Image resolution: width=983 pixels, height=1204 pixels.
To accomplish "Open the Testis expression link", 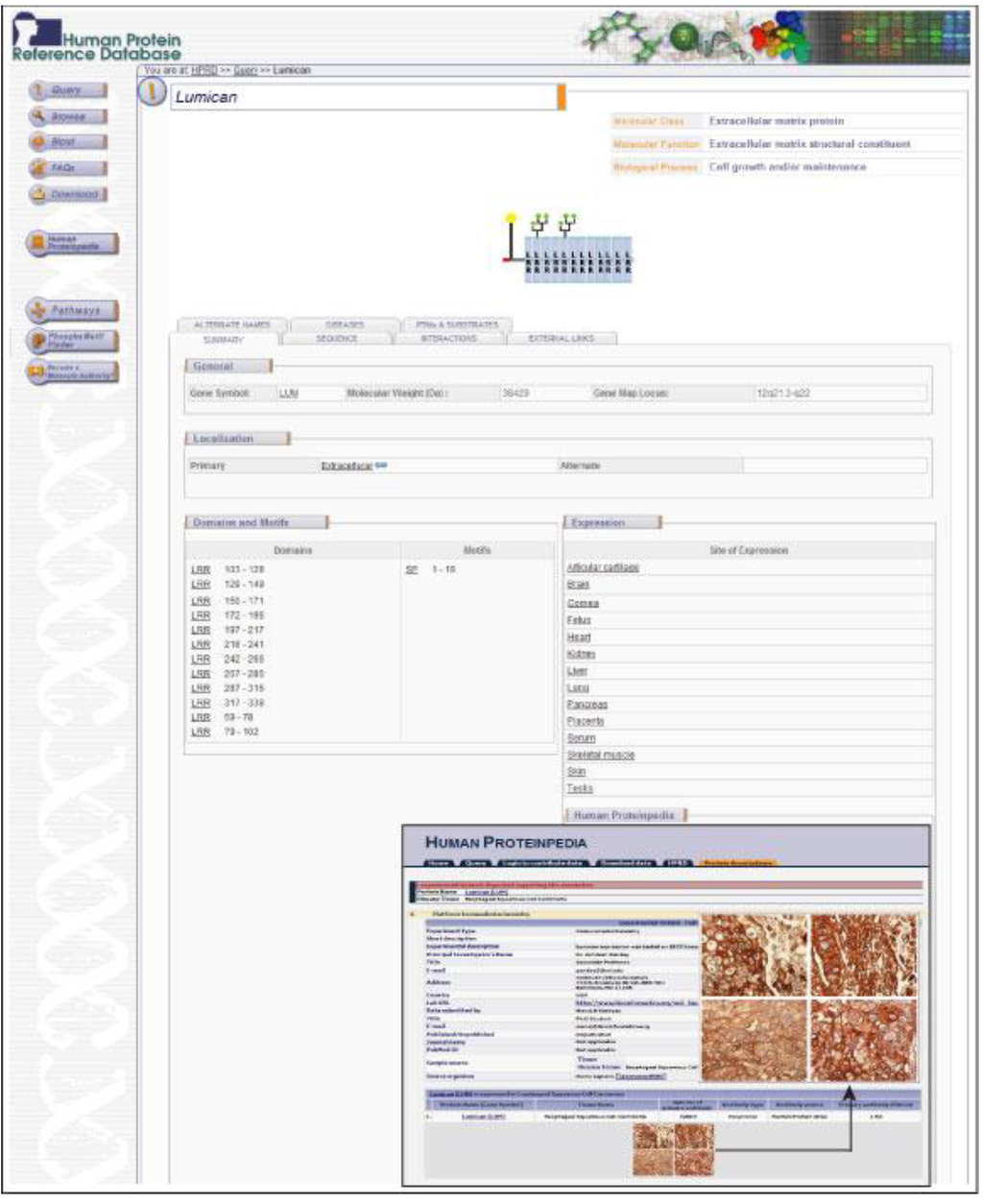I will point(580,788).
